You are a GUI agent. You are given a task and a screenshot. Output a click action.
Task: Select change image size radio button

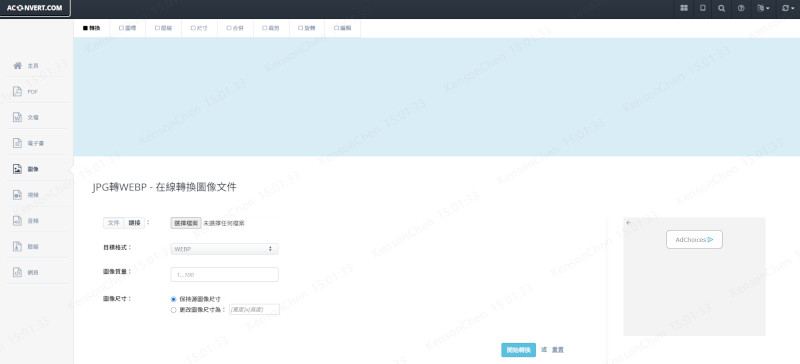tap(173, 309)
